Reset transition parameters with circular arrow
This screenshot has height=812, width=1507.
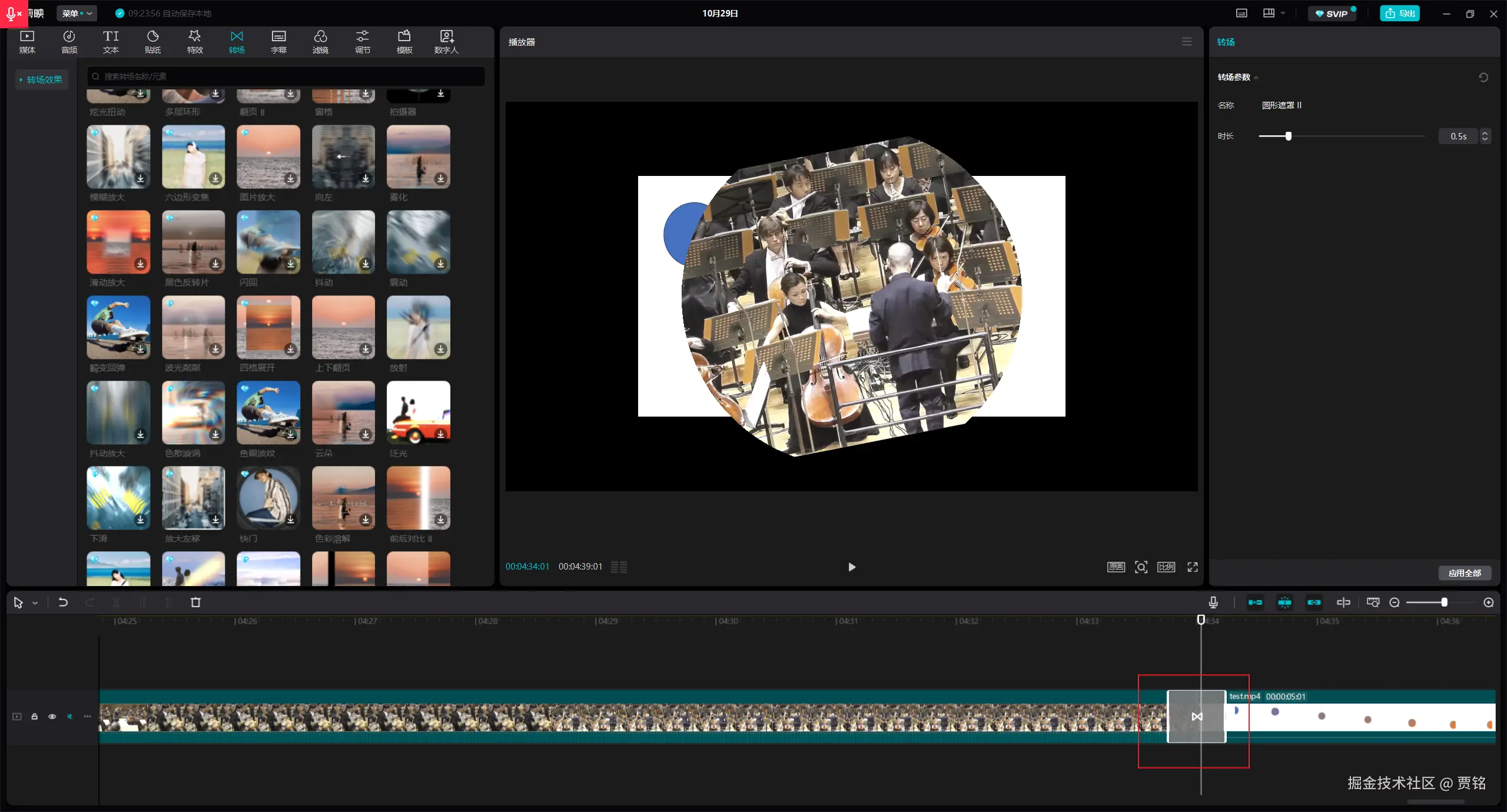click(x=1483, y=77)
